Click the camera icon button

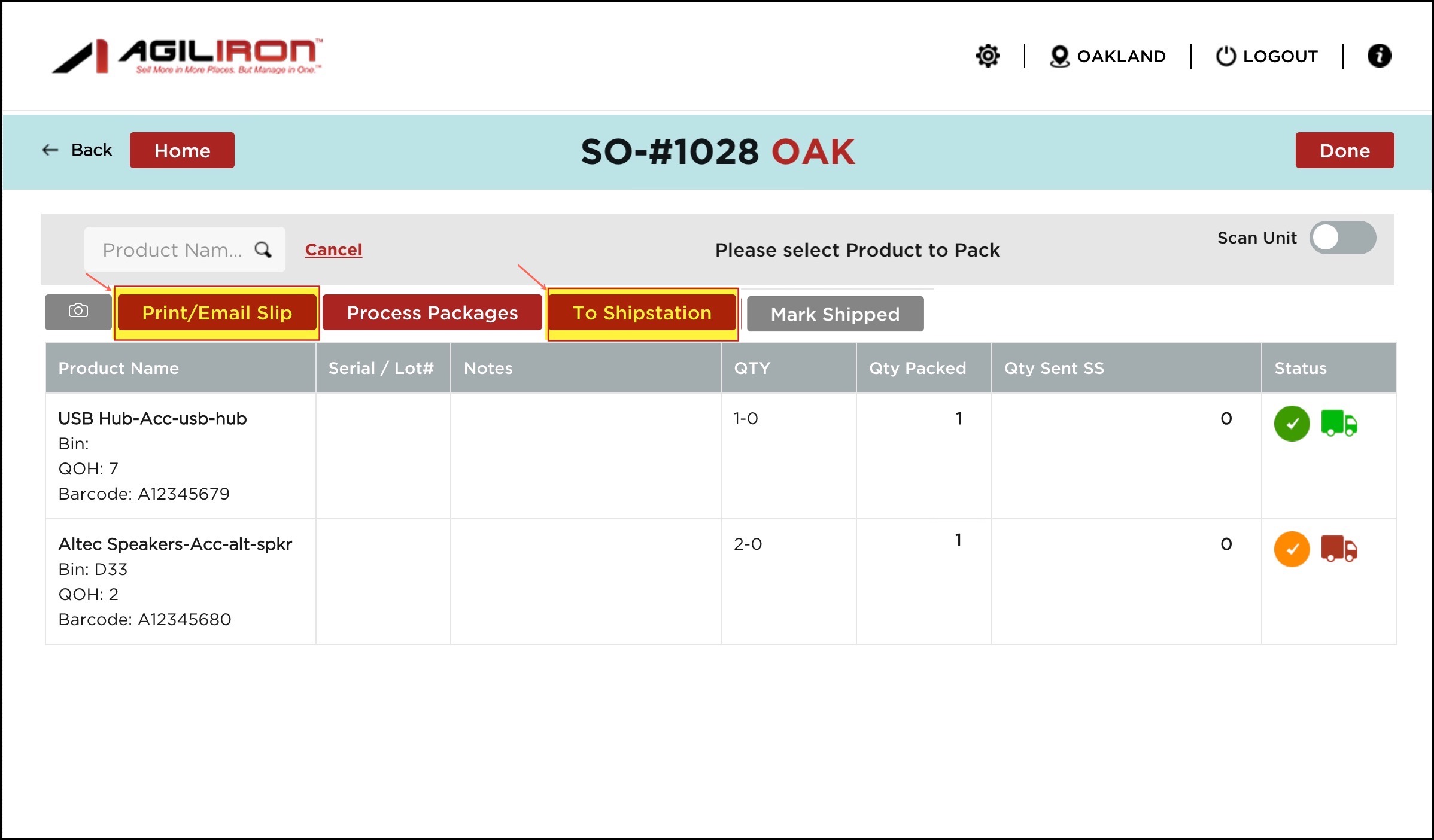coord(78,311)
